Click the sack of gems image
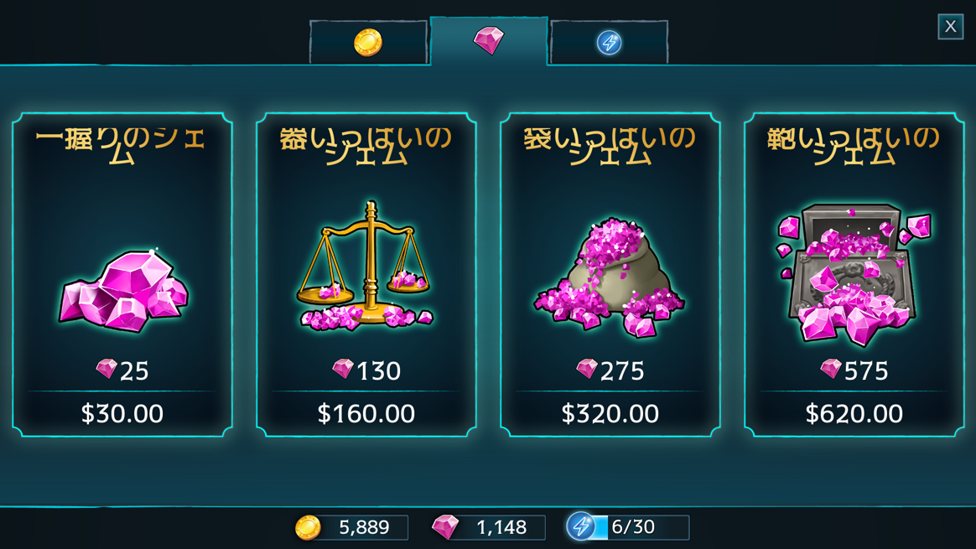The image size is (976, 549). click(x=609, y=276)
